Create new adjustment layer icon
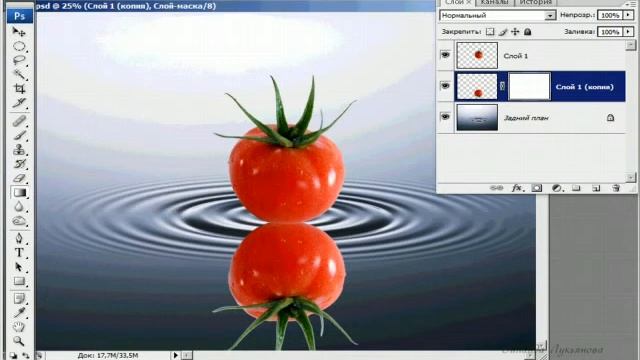Viewport: 640px width, 360px height. (x=557, y=188)
